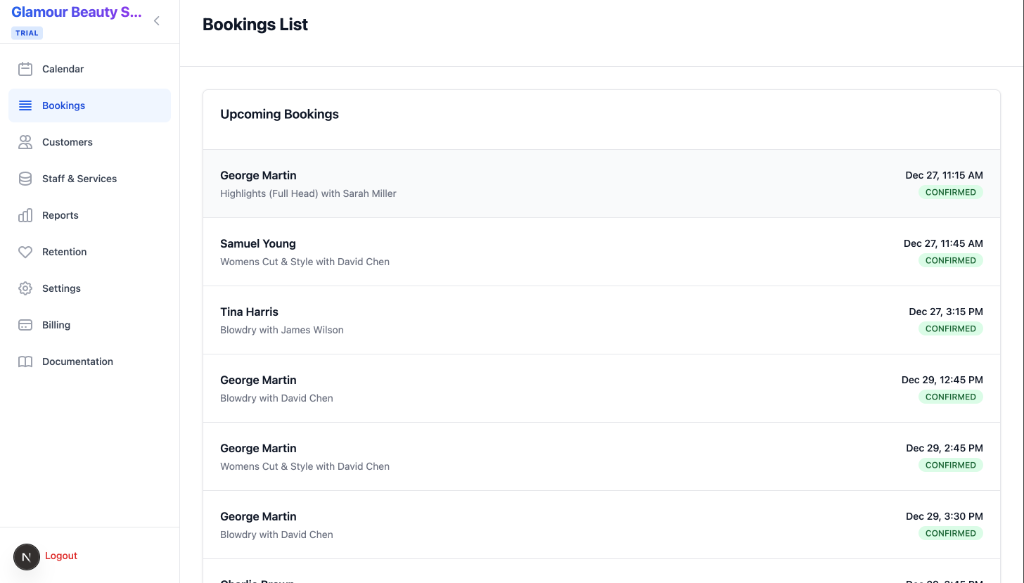Screen dimensions: 1024x583
Task: Open George Martin's Highlights booking
Action: [601, 184]
